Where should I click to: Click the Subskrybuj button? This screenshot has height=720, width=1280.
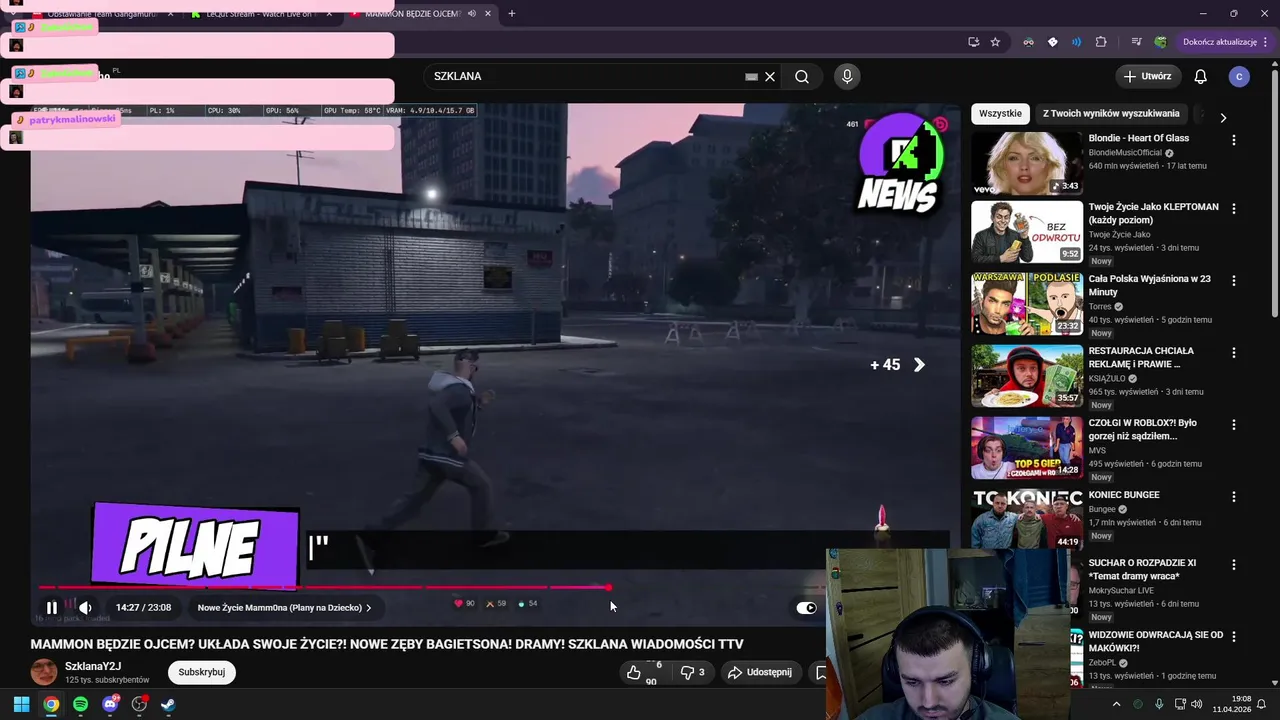coord(201,672)
